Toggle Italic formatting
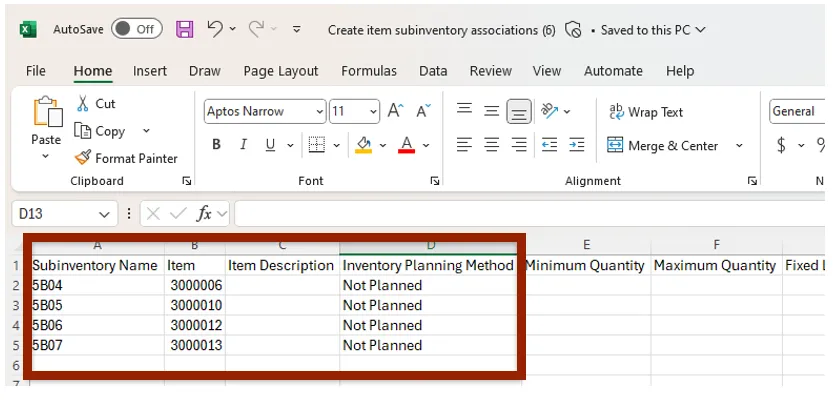 point(243,145)
